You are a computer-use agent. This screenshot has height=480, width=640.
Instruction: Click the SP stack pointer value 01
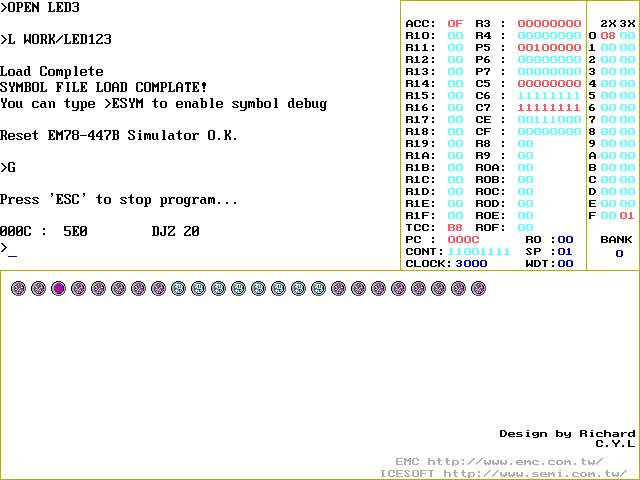click(565, 251)
